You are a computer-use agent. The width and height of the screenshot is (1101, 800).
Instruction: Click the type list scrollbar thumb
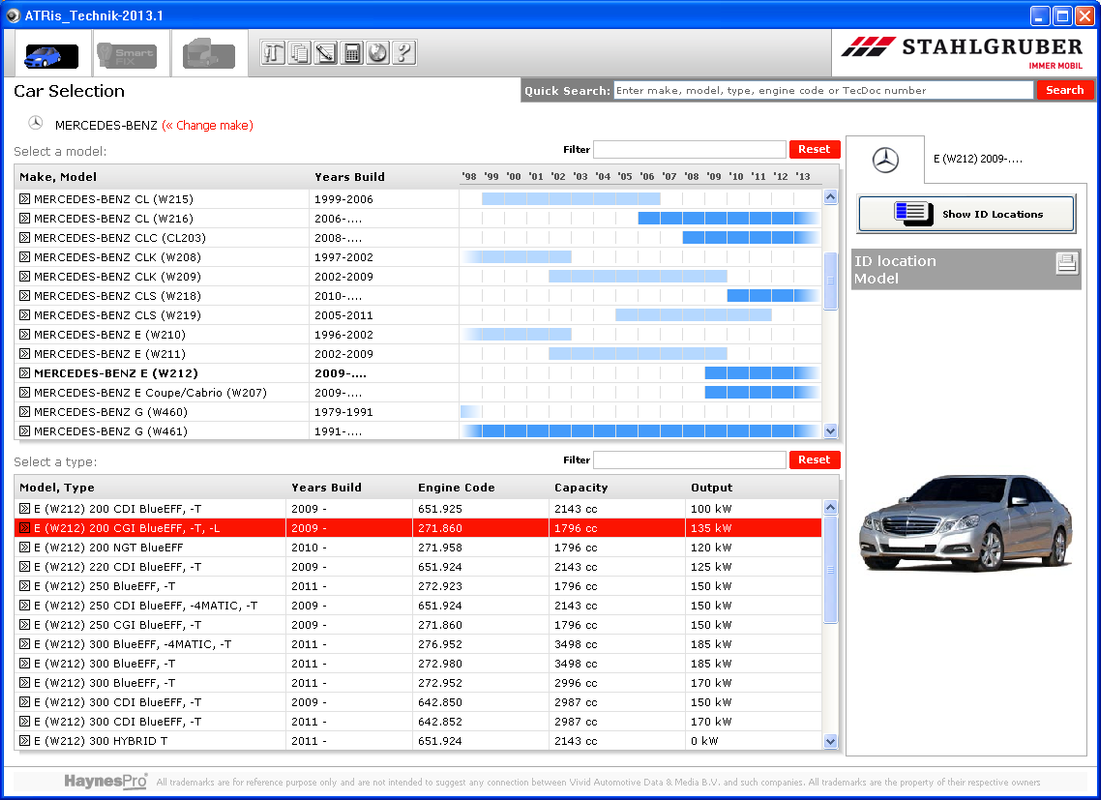tap(831, 570)
